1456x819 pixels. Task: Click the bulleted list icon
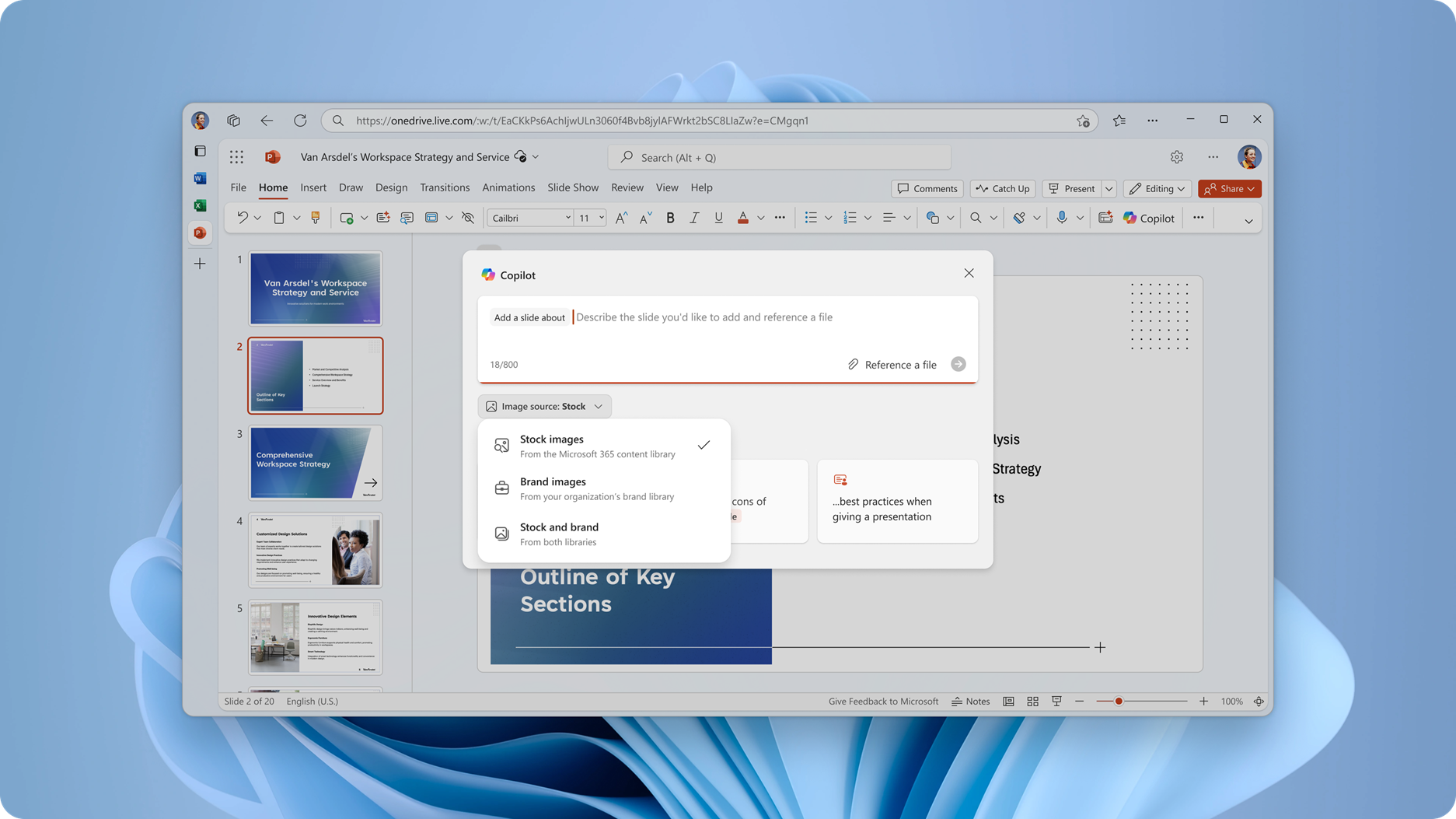(x=811, y=219)
